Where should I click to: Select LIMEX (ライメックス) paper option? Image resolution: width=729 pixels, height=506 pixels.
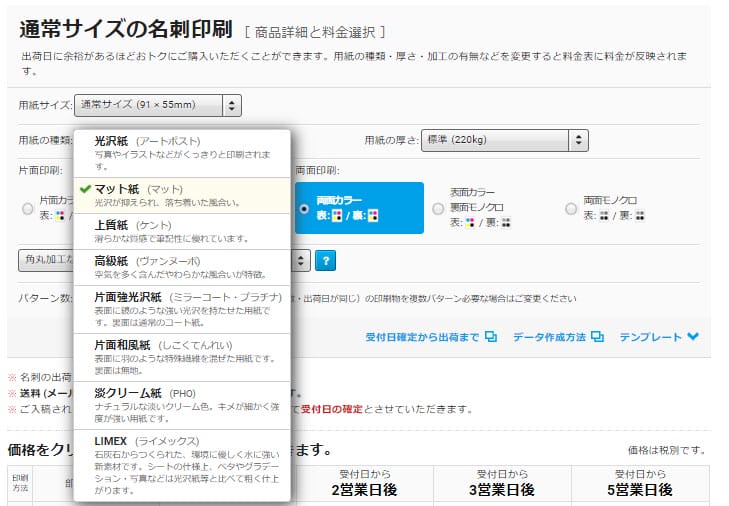[182, 460]
